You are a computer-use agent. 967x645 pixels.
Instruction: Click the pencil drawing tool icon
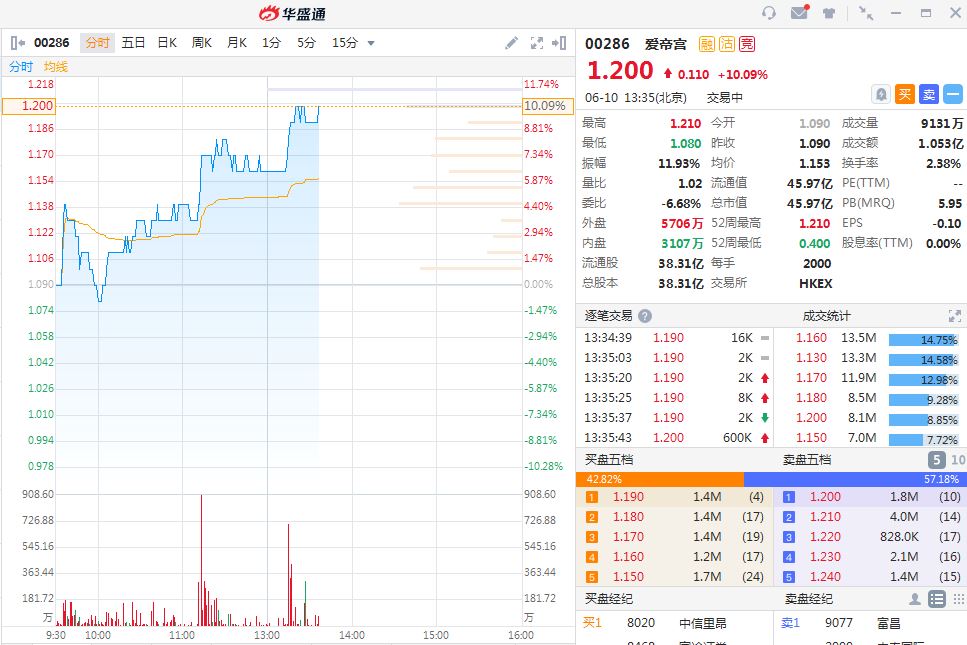[512, 43]
